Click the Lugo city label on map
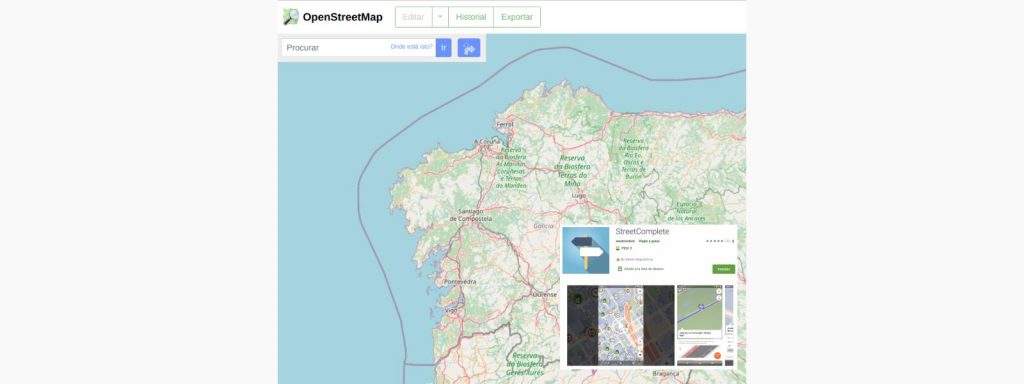 [x=578, y=195]
